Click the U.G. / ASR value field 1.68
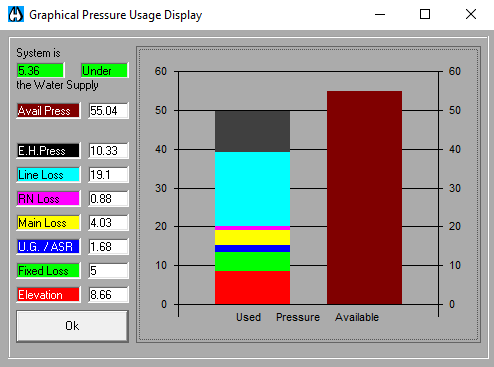The image size is (494, 367). coord(108,247)
